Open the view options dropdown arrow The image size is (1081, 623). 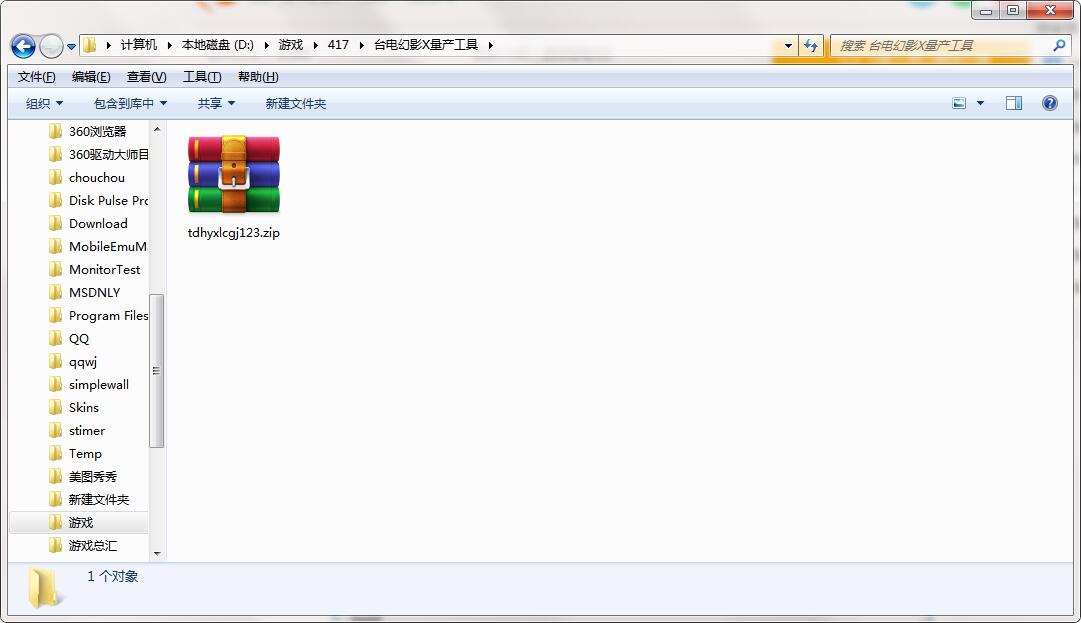click(x=980, y=103)
